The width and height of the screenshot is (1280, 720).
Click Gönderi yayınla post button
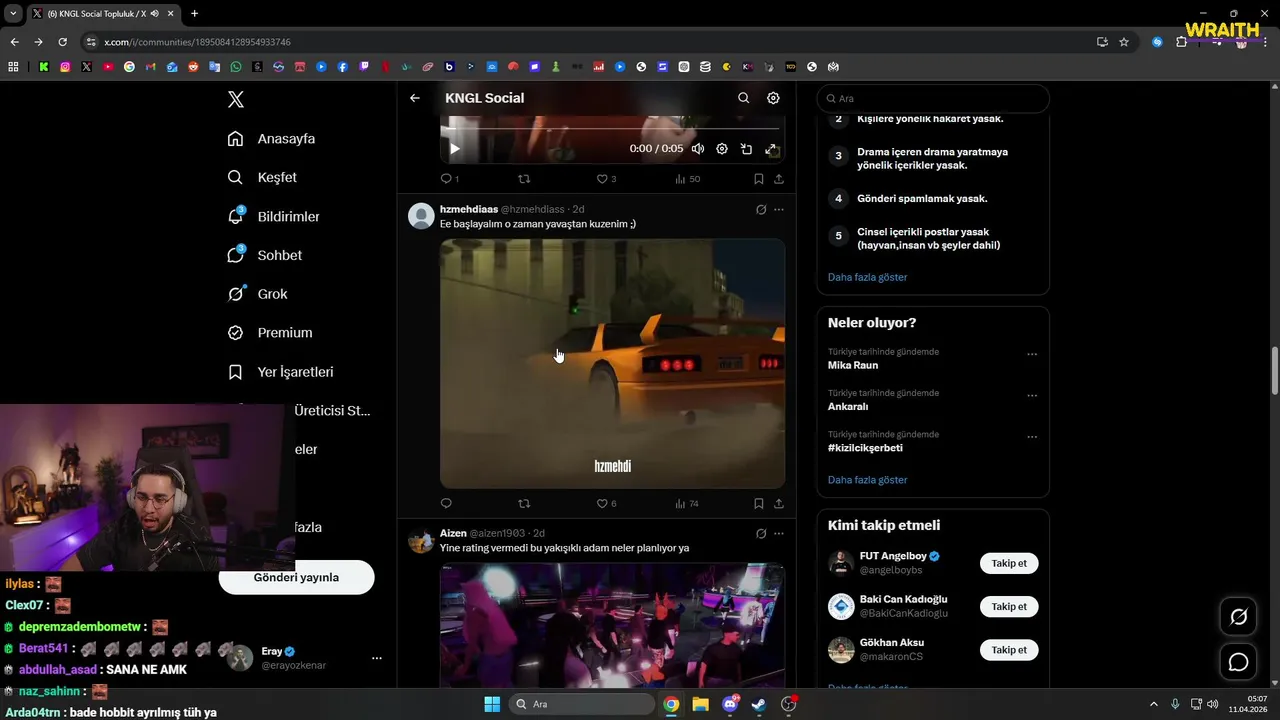click(296, 577)
